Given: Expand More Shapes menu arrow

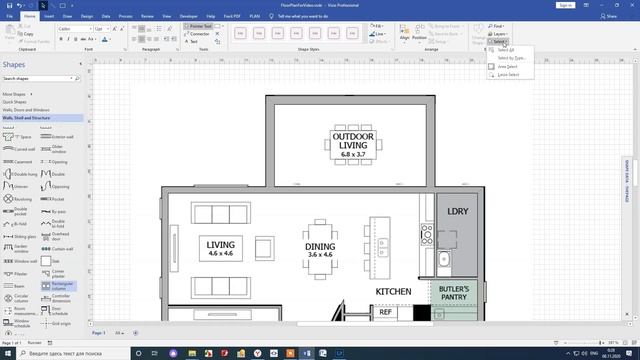Looking at the screenshot, I should point(31,94).
